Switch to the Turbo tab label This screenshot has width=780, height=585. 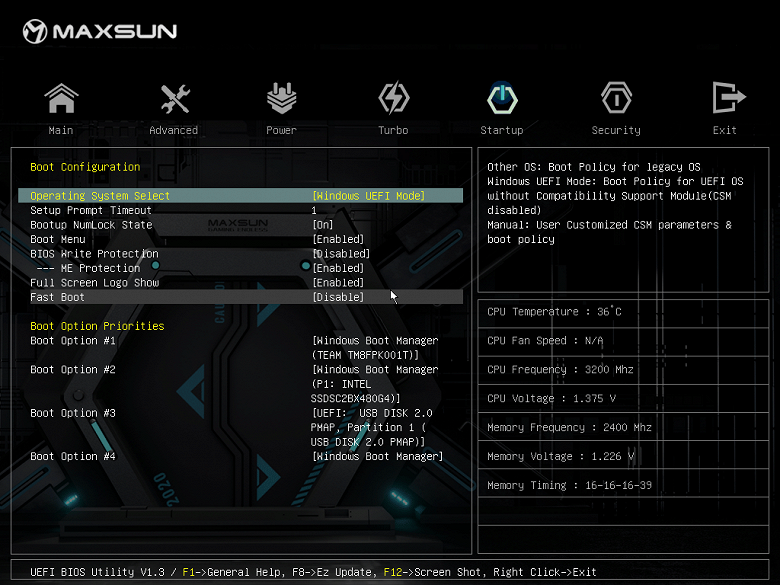(x=393, y=130)
